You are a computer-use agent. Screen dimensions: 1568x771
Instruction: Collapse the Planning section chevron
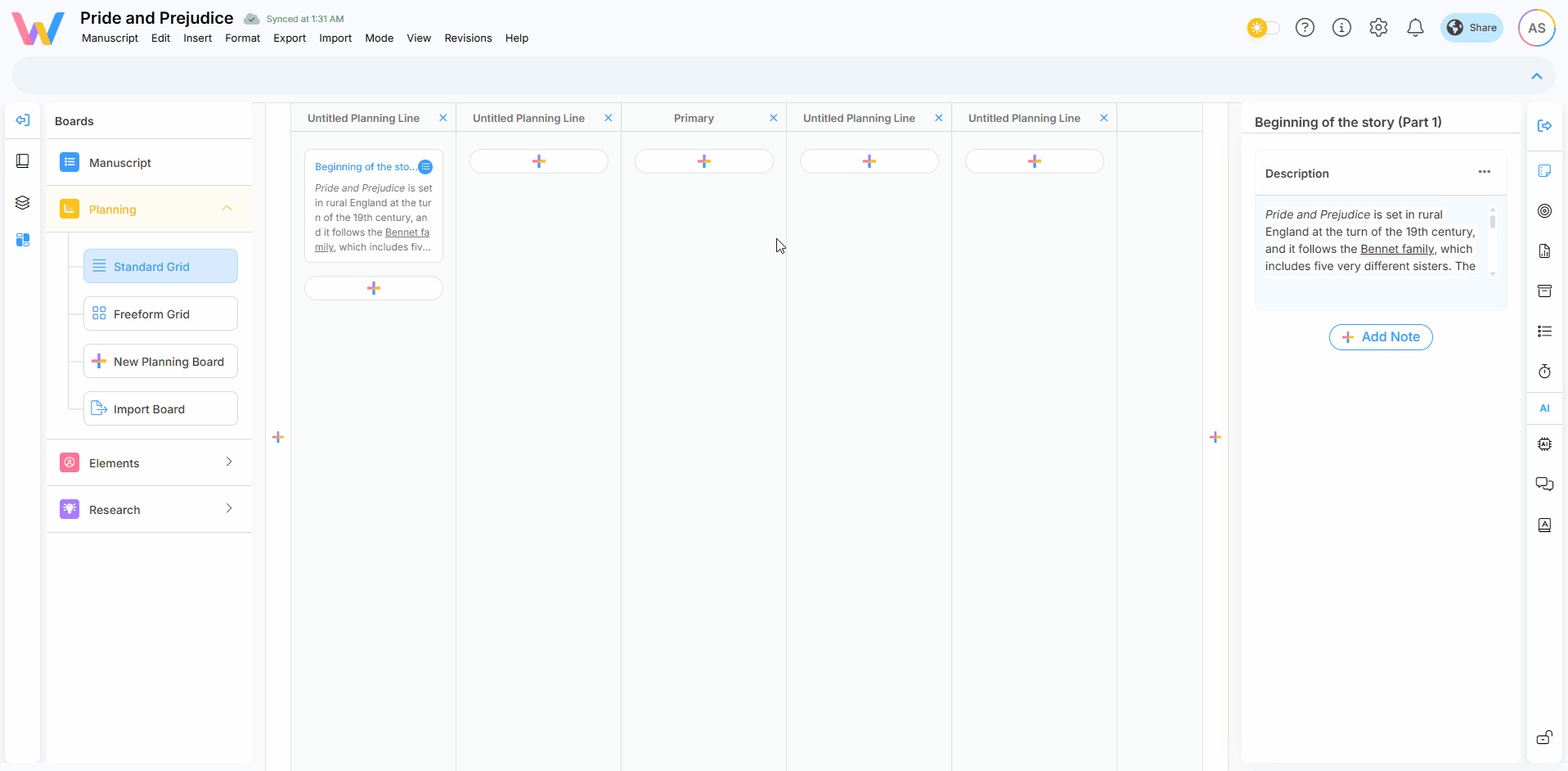227,209
